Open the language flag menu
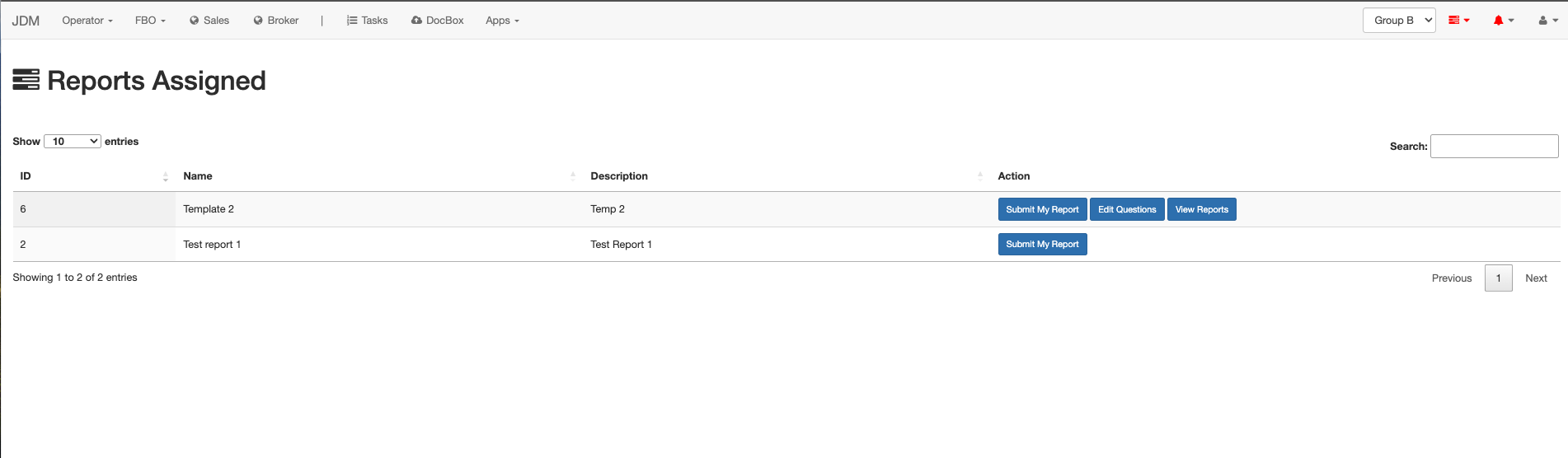Image resolution: width=1568 pixels, height=458 pixels. click(x=1458, y=21)
